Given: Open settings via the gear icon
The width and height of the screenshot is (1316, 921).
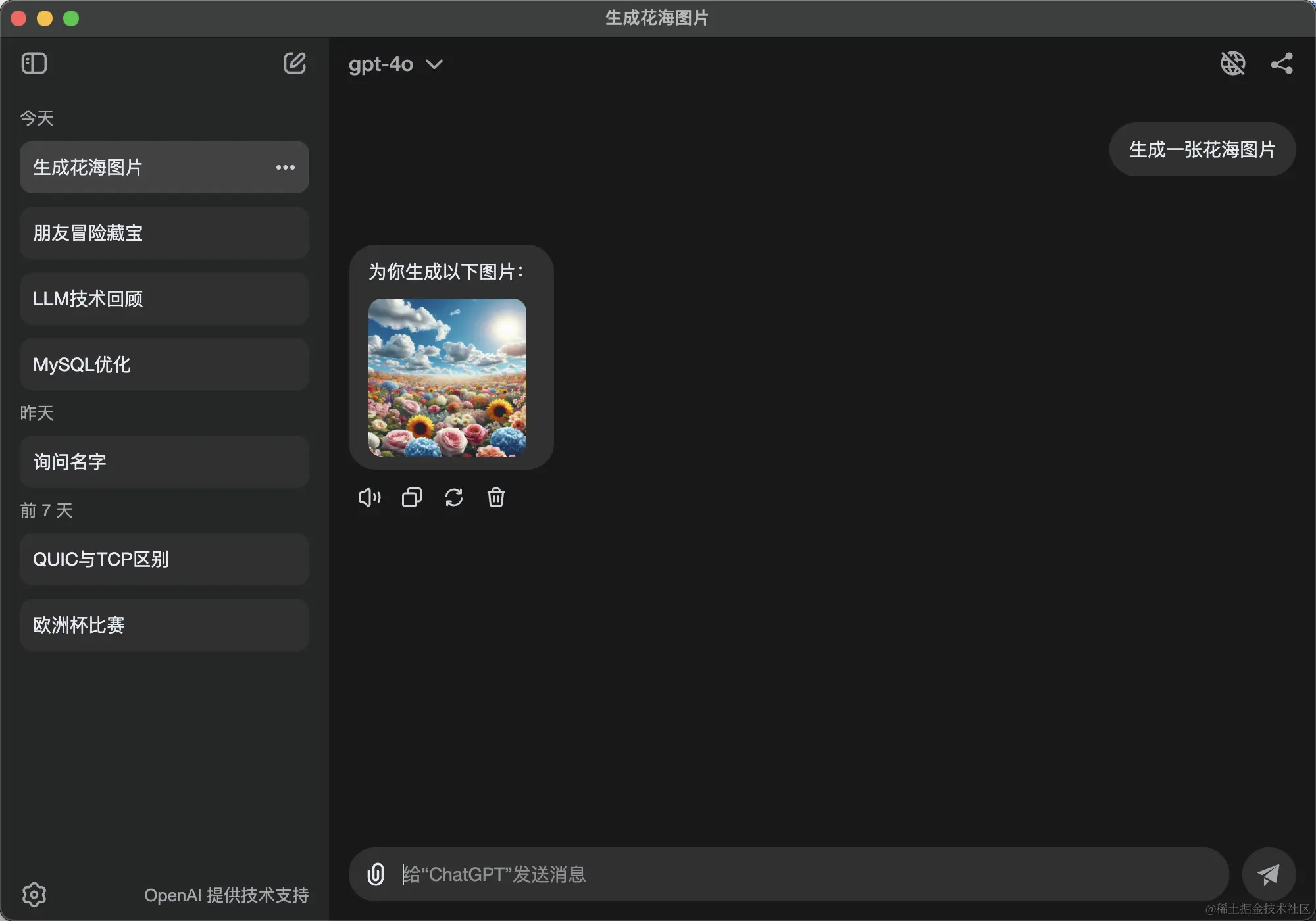Looking at the screenshot, I should [34, 894].
